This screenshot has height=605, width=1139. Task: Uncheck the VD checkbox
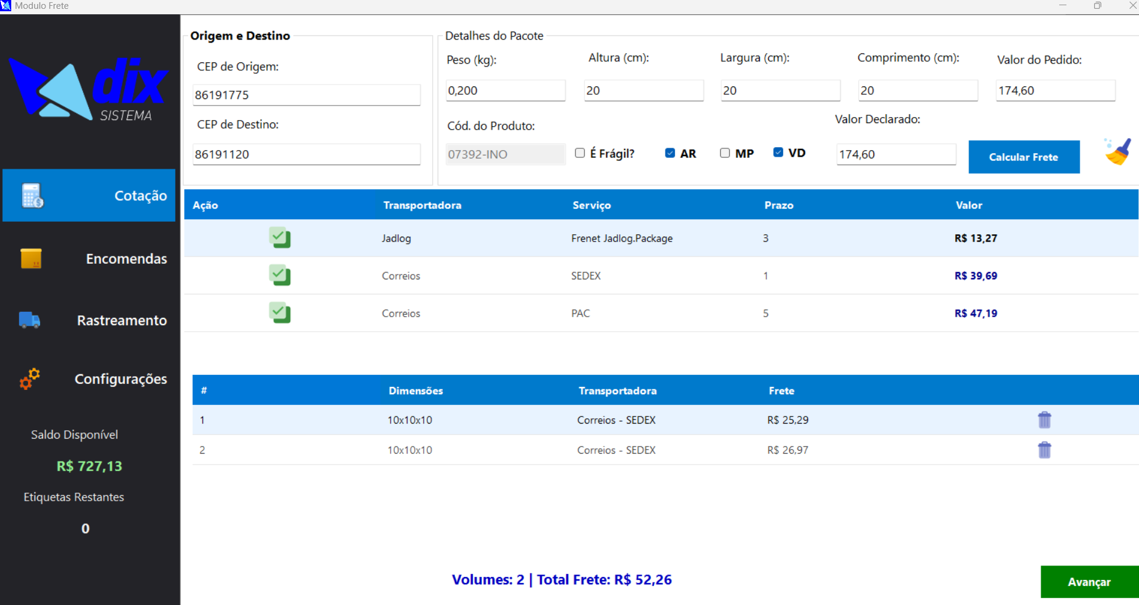coord(778,153)
